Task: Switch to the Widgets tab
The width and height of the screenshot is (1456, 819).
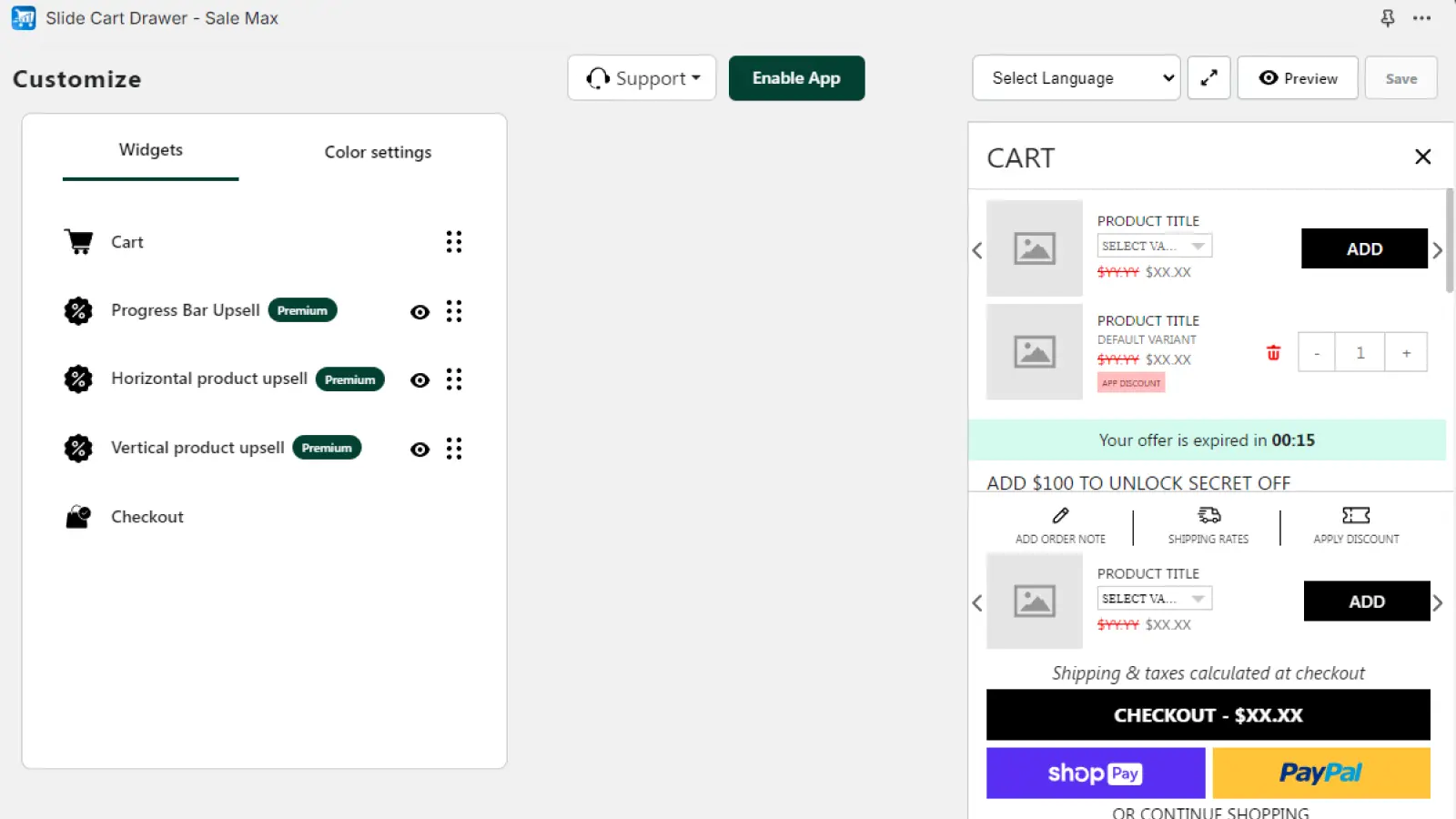Action: (151, 150)
